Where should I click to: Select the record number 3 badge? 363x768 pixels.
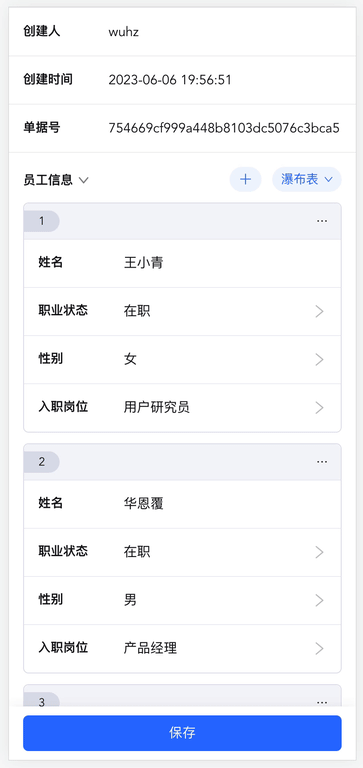[42, 701]
